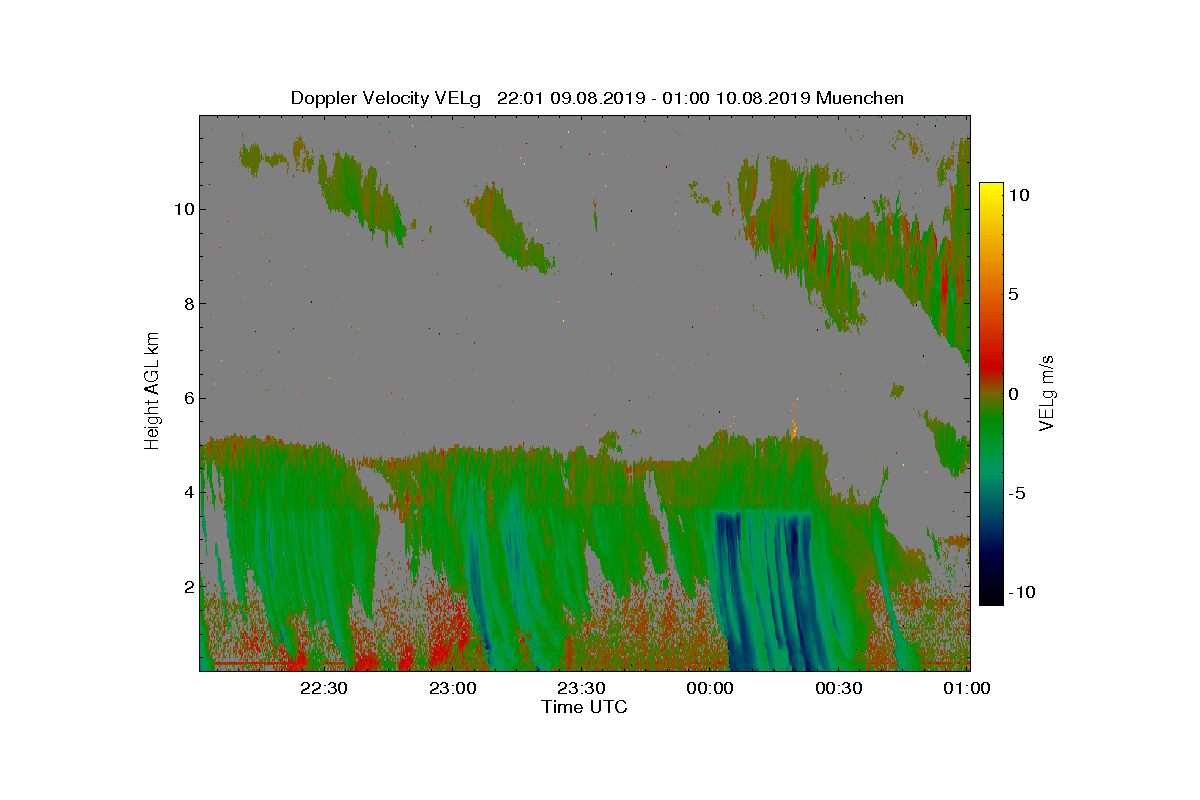
Task: Click the height axis tick label '4'
Action: pos(187,491)
